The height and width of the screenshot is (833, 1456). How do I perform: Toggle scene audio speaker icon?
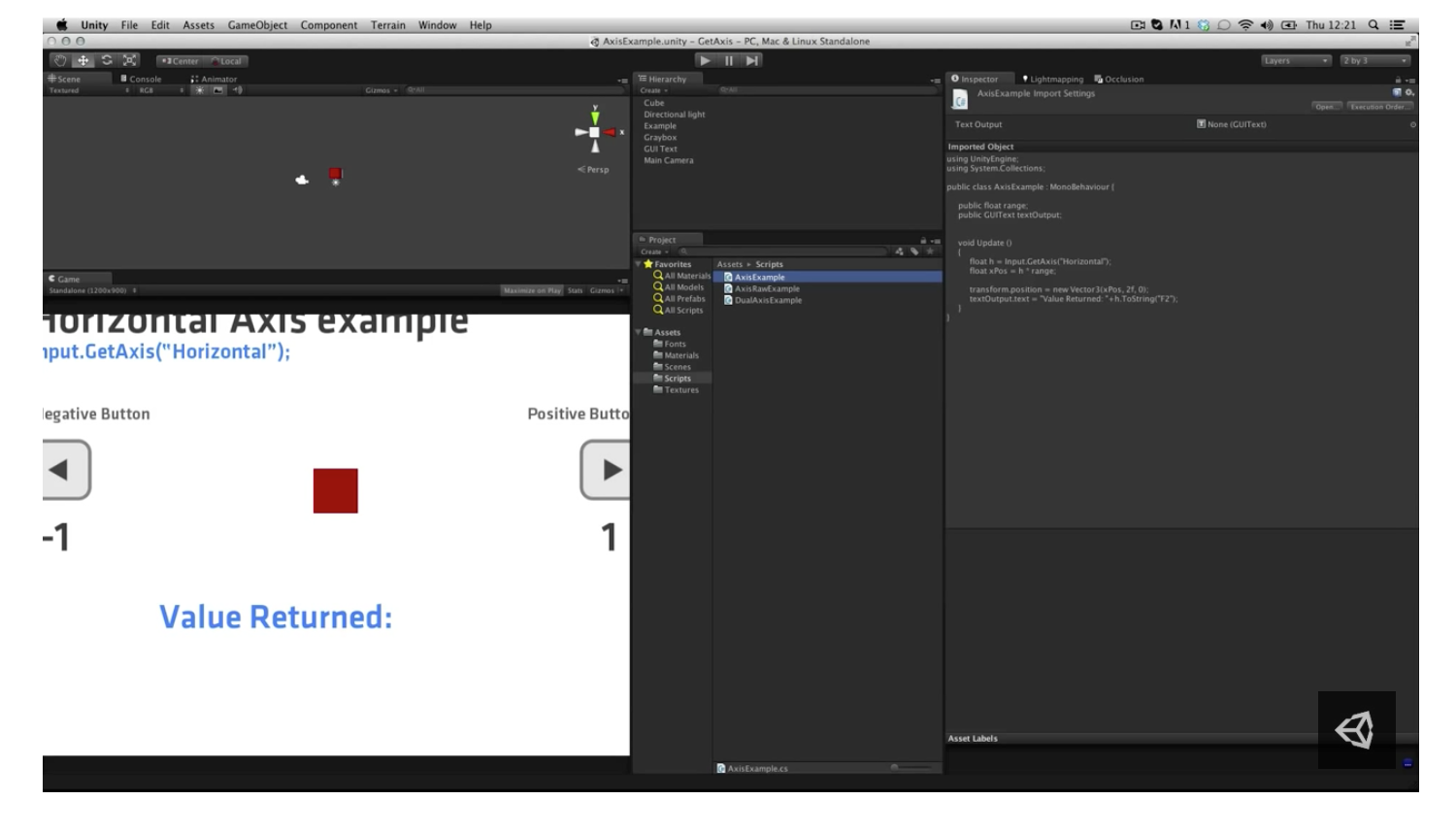237,90
